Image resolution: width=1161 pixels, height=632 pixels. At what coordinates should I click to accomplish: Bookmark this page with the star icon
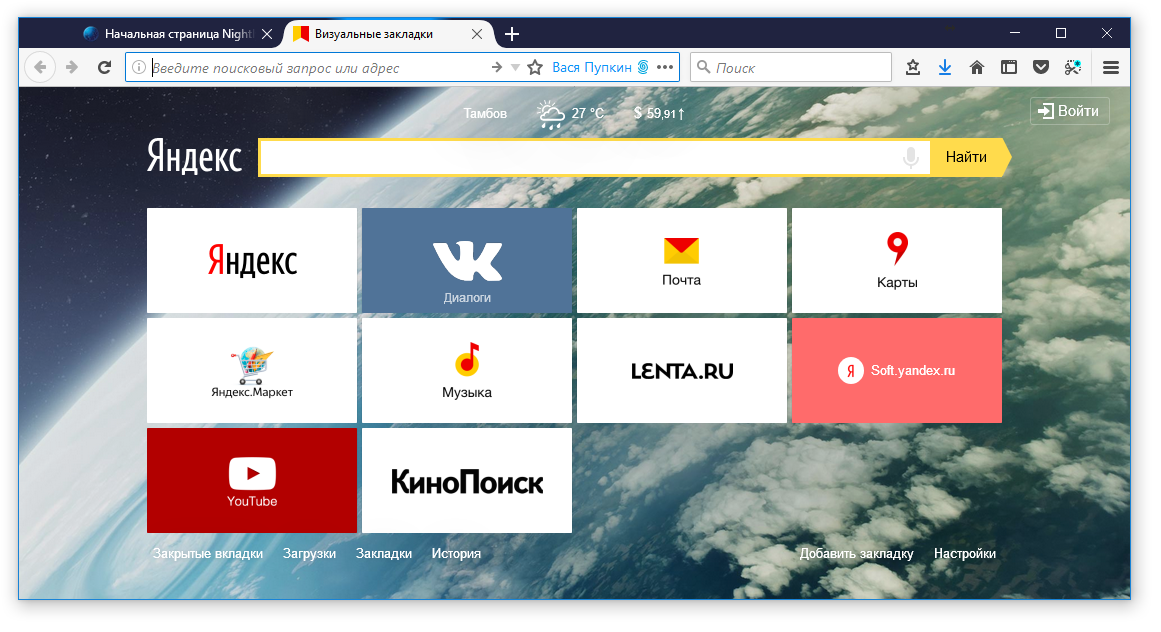click(535, 68)
